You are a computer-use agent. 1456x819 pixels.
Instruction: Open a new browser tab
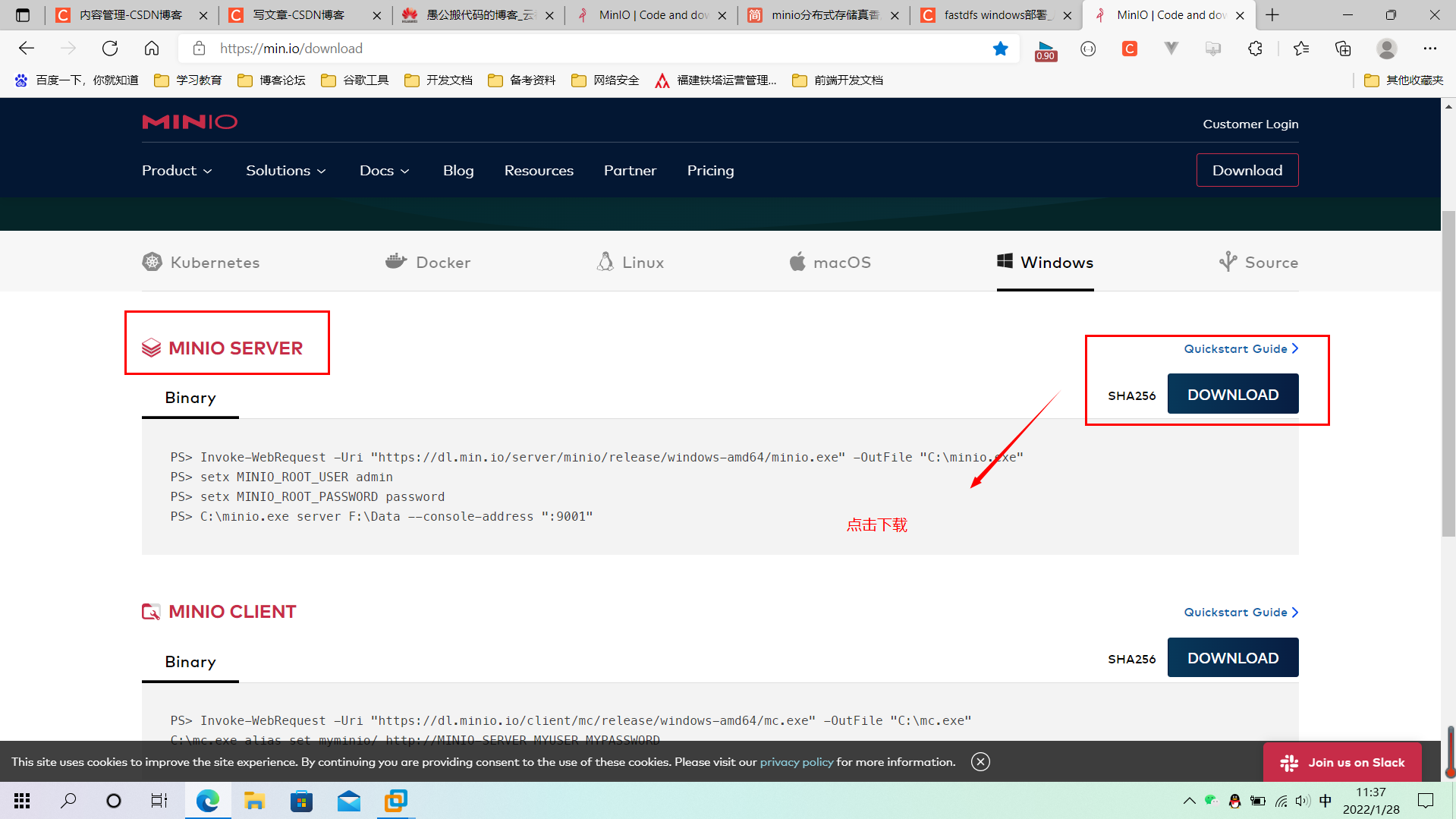click(x=1272, y=15)
